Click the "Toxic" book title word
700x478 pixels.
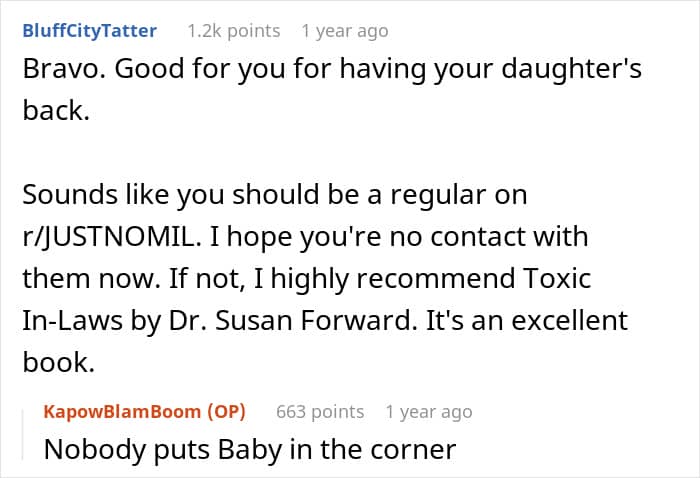tap(588, 280)
